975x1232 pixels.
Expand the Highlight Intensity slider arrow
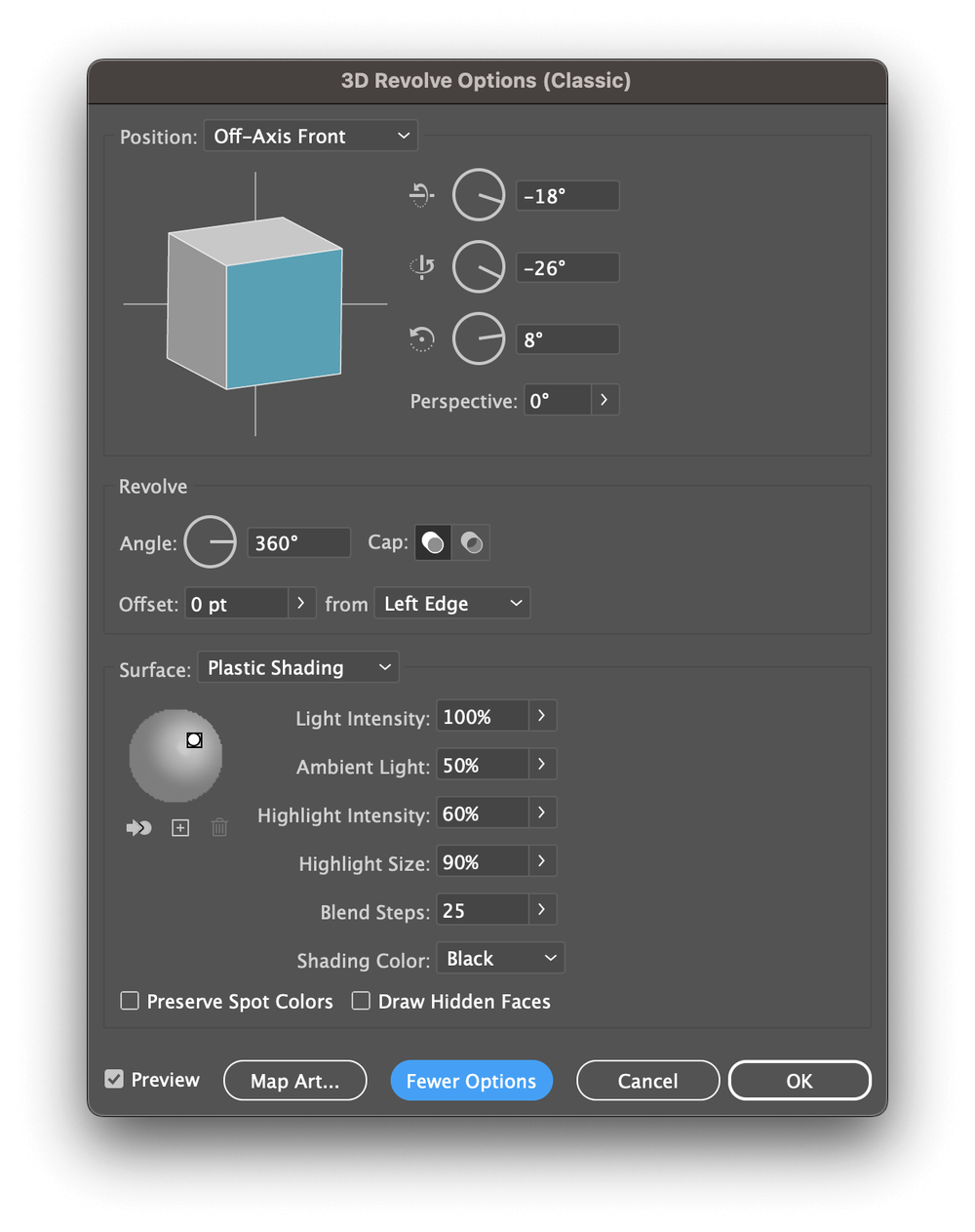542,814
